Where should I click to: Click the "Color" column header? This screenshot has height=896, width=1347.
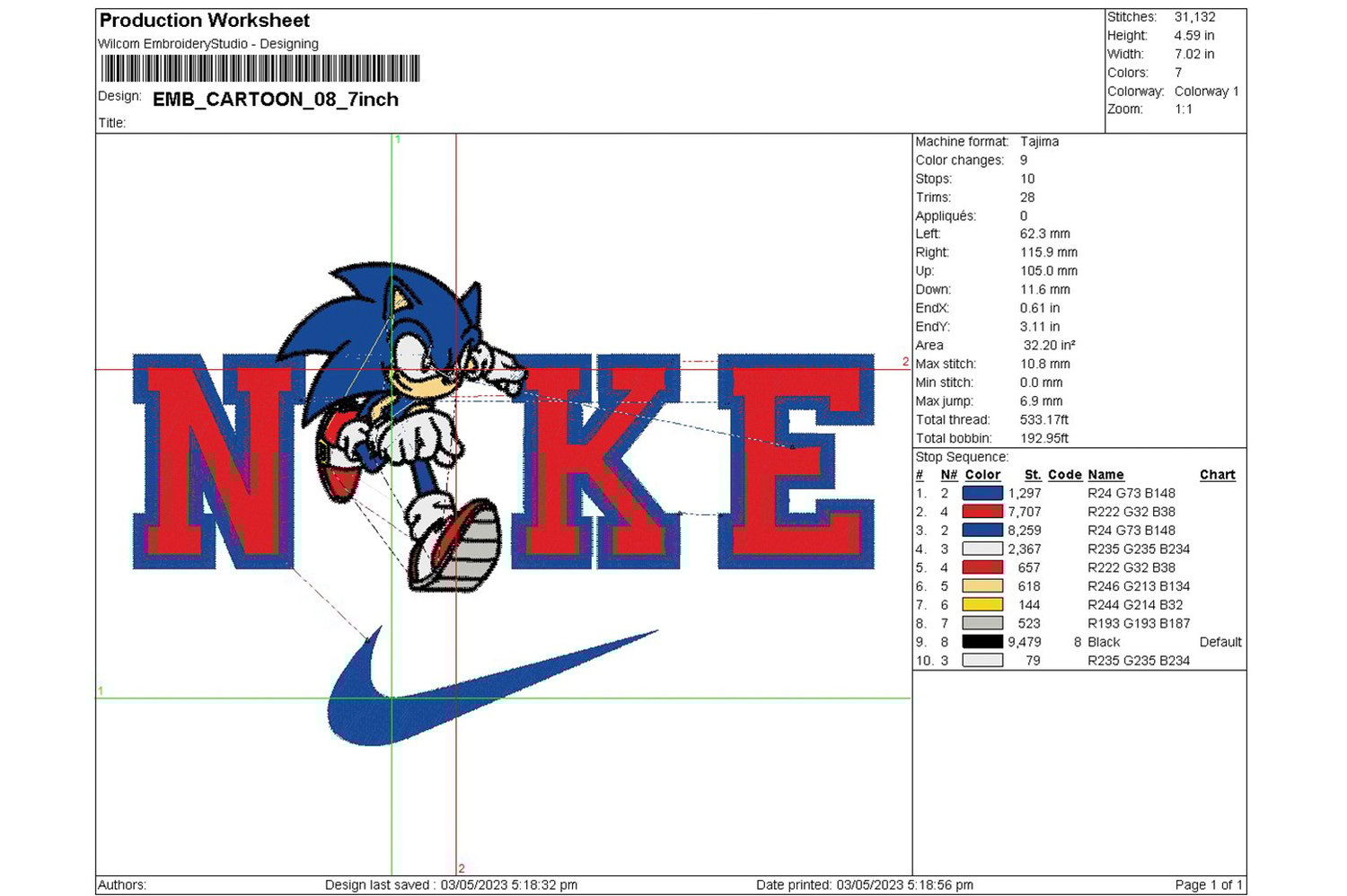982,475
